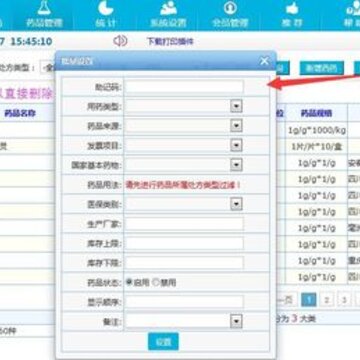Expand the 用药类型 dropdown

point(236,106)
